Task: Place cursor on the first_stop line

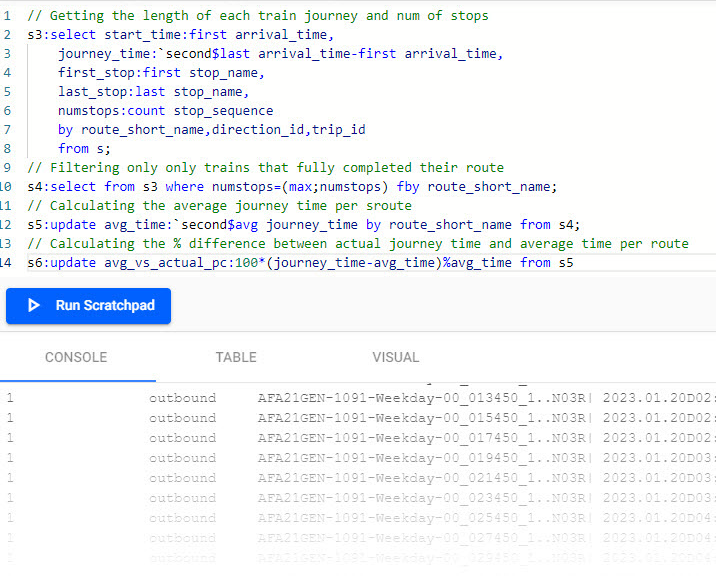Action: click(x=160, y=72)
